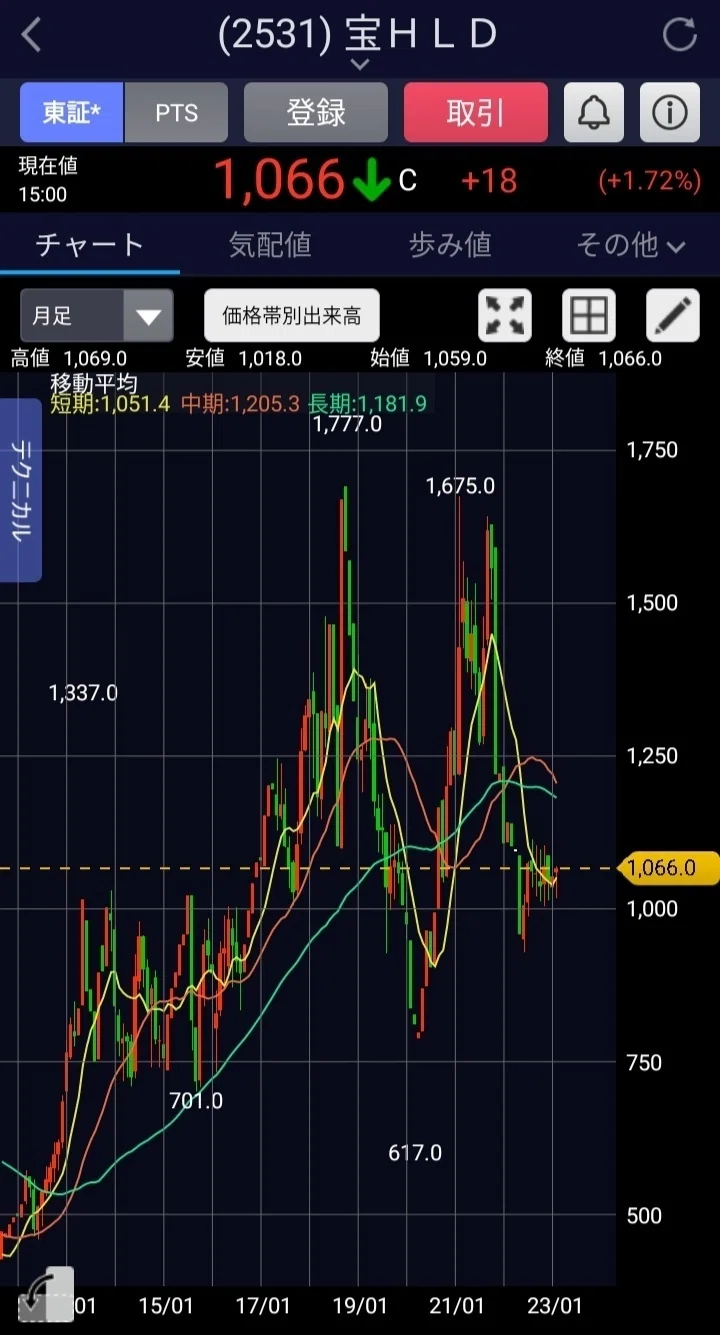Open the chart drawing pencil tool
The image size is (720, 1335).
click(673, 316)
